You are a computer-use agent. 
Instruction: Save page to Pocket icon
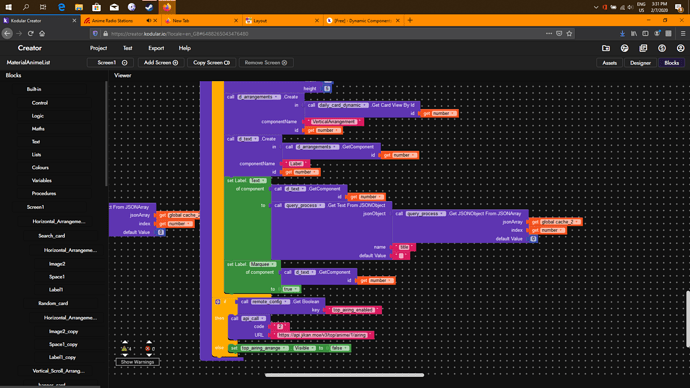(x=559, y=33)
